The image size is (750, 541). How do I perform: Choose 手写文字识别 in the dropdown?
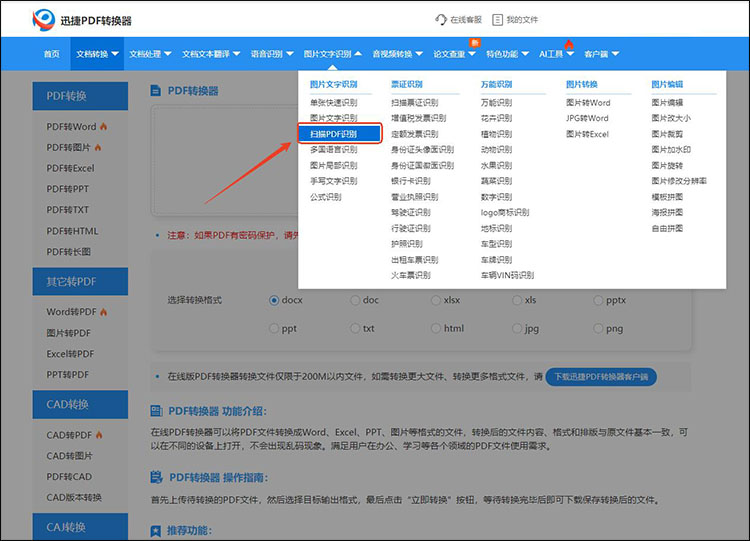(x=333, y=181)
